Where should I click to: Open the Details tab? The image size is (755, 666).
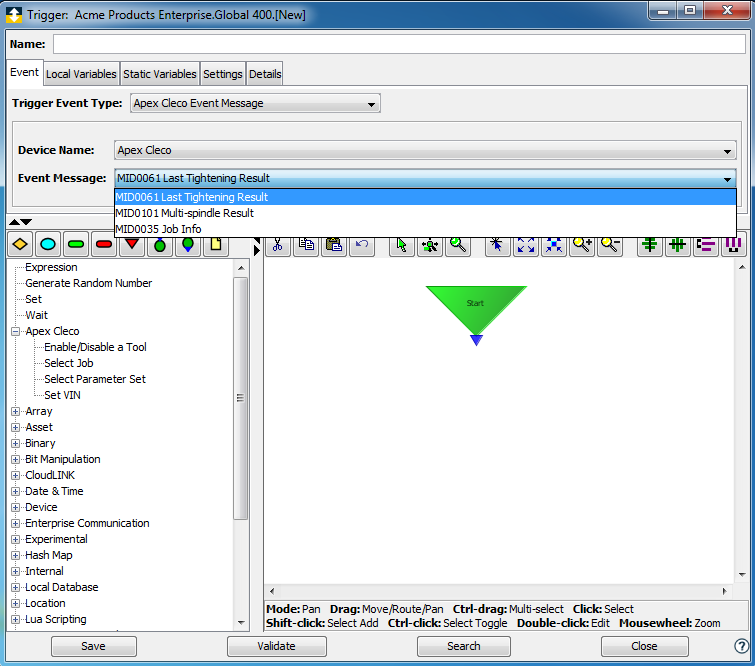click(x=265, y=74)
